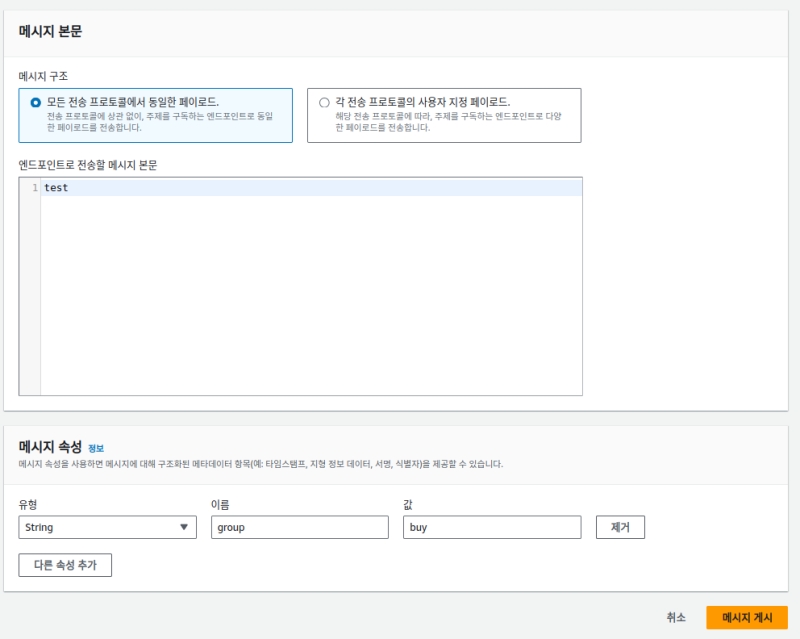Click the 값 label above buy field
800x639 pixels.
click(408, 505)
